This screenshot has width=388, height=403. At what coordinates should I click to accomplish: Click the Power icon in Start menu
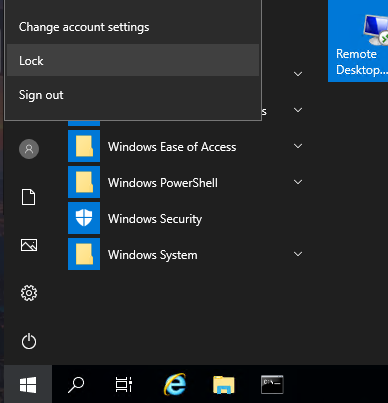29,341
